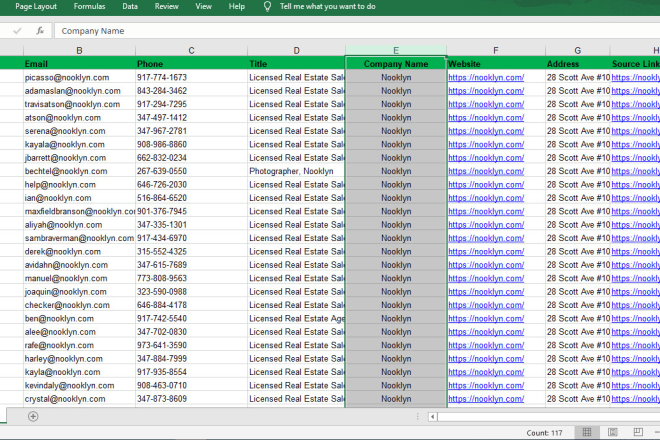Open the Help tab
This screenshot has width=660, height=440.
237,6
